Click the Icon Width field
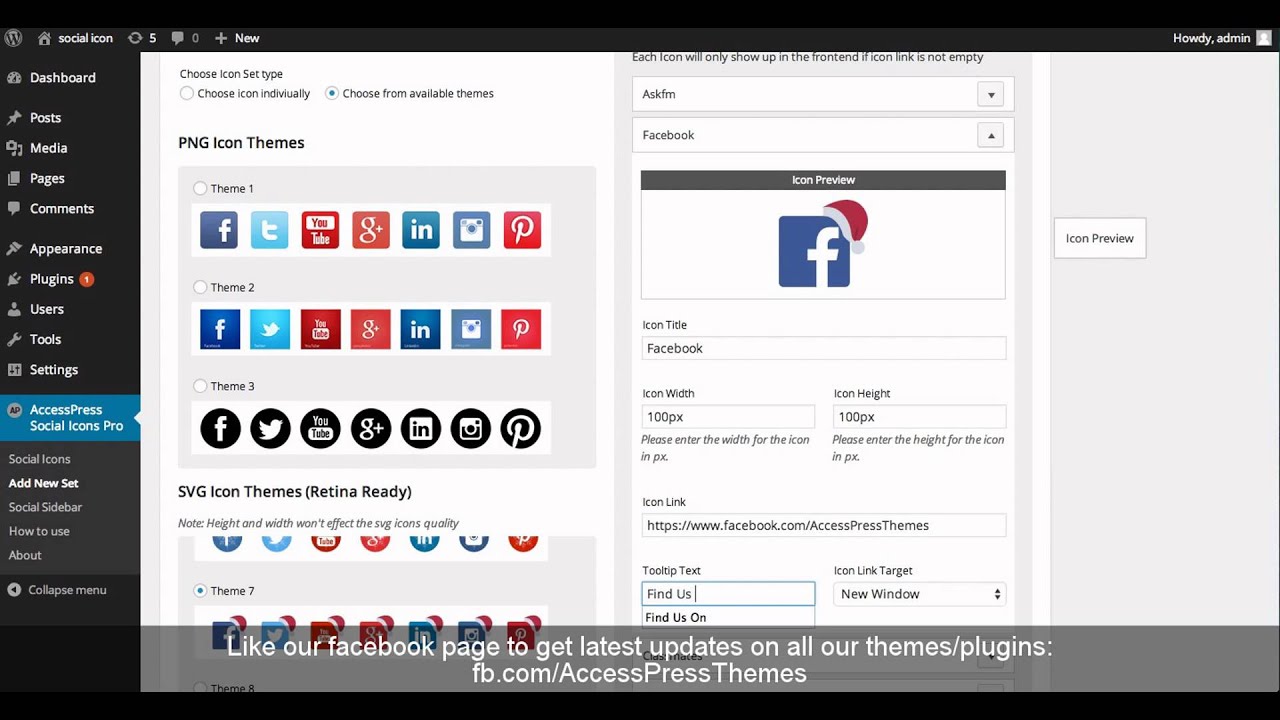 click(728, 416)
